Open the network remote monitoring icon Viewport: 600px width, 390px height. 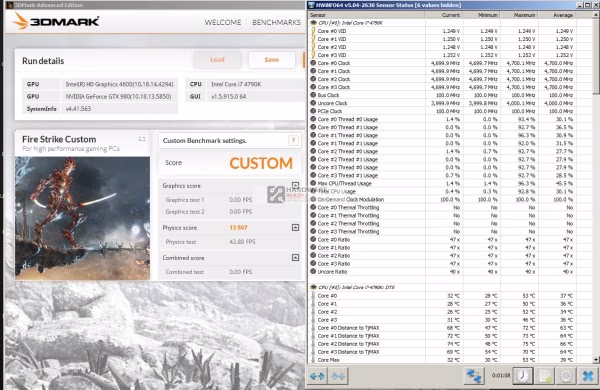pos(474,376)
